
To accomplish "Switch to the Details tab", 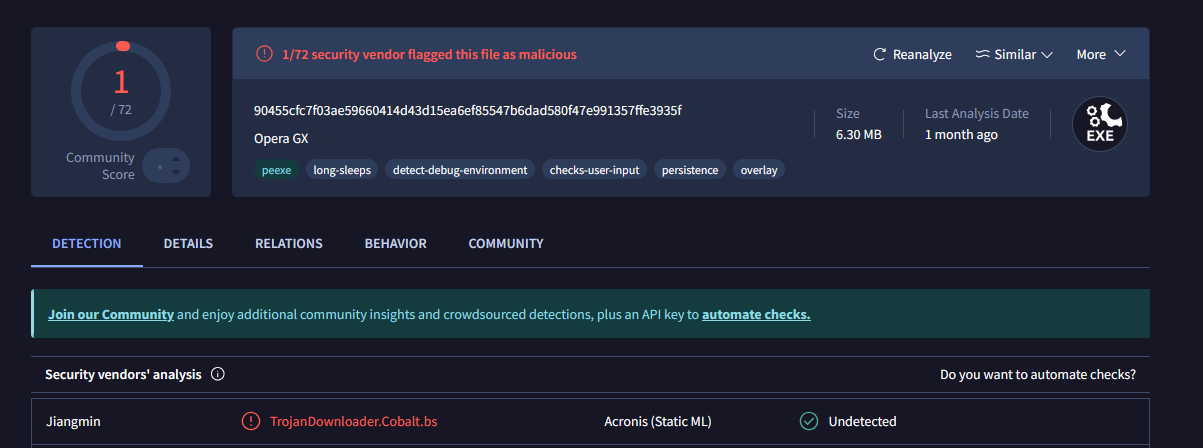I will [188, 243].
